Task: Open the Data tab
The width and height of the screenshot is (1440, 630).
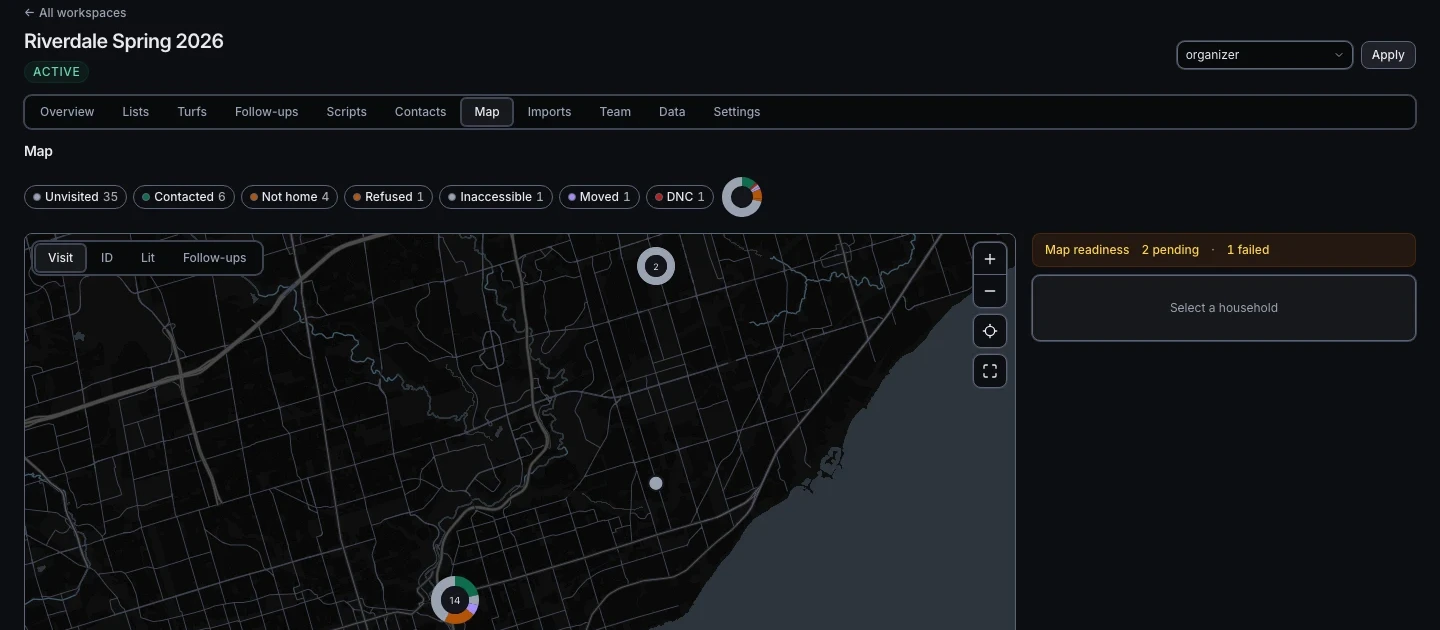Action: [672, 112]
